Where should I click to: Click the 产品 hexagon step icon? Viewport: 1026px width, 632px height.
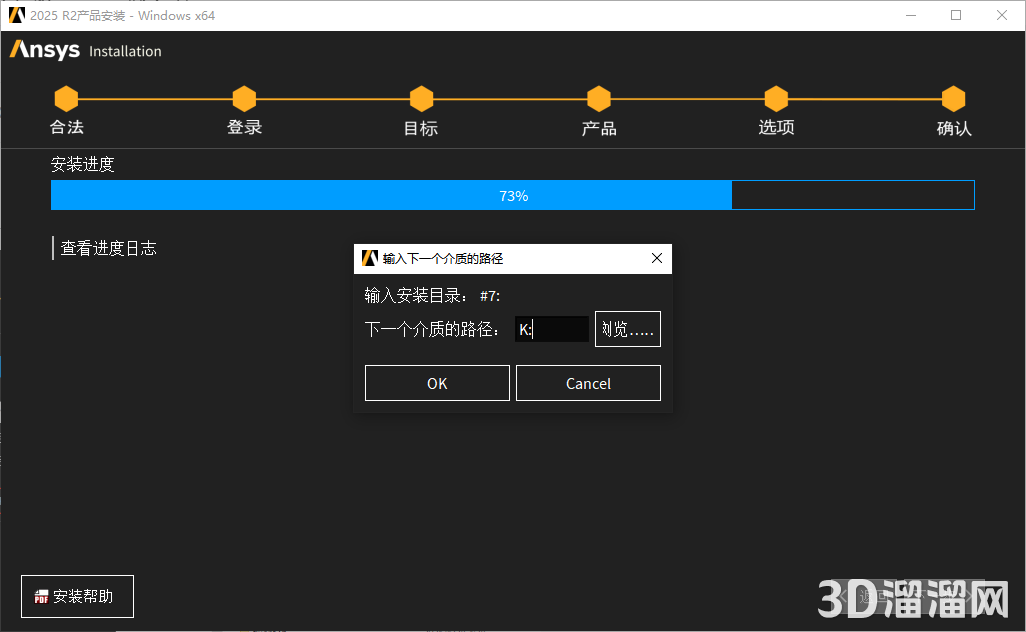598,98
